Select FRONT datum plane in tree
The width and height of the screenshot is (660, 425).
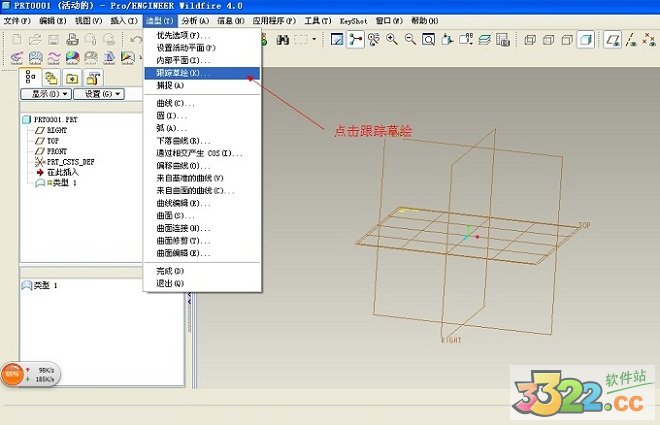51,151
